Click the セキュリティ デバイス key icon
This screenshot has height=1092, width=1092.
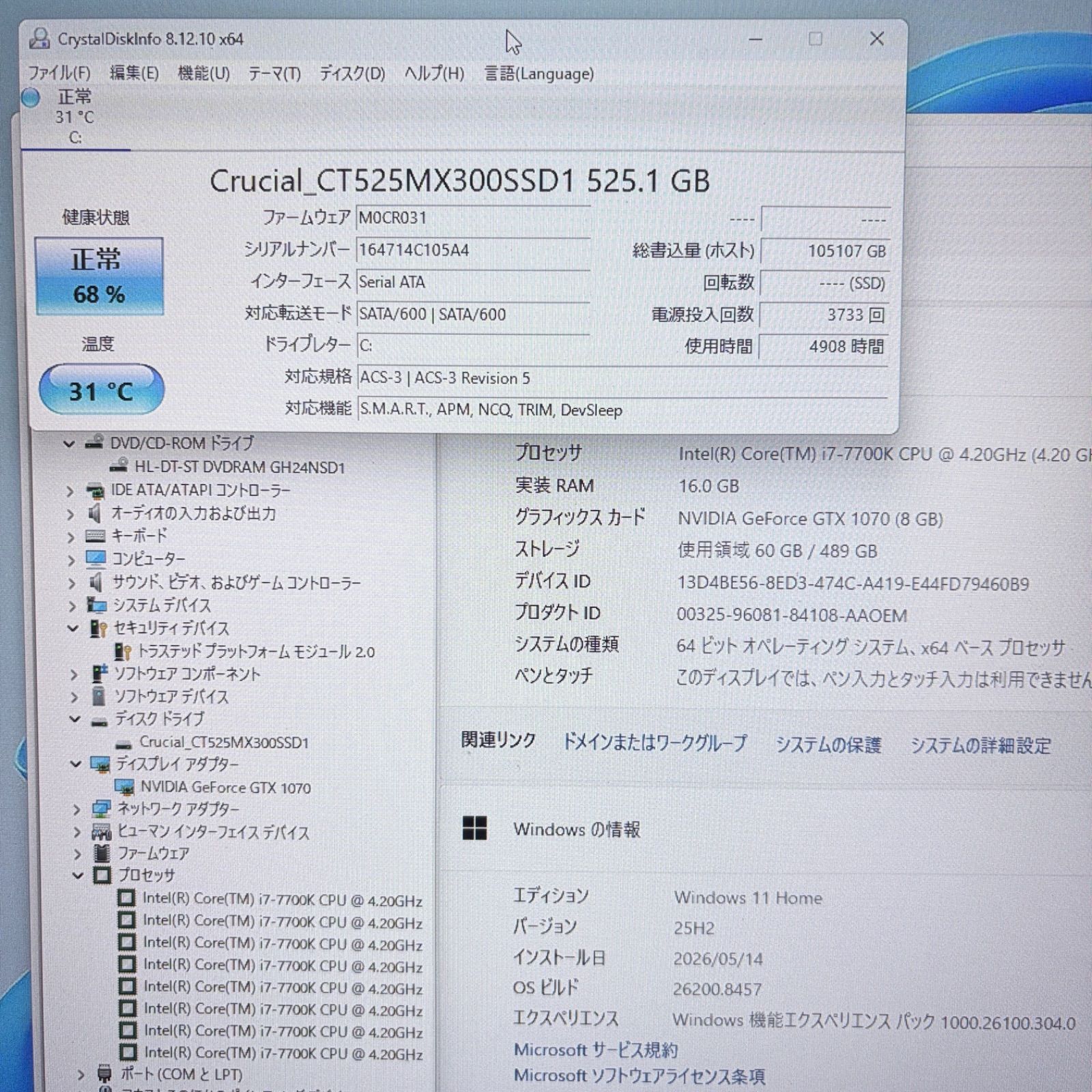click(98, 629)
